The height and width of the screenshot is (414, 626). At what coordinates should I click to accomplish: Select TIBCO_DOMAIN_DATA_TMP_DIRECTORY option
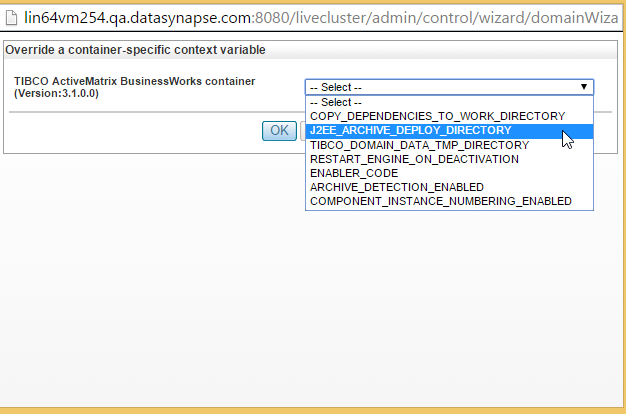coord(449,145)
